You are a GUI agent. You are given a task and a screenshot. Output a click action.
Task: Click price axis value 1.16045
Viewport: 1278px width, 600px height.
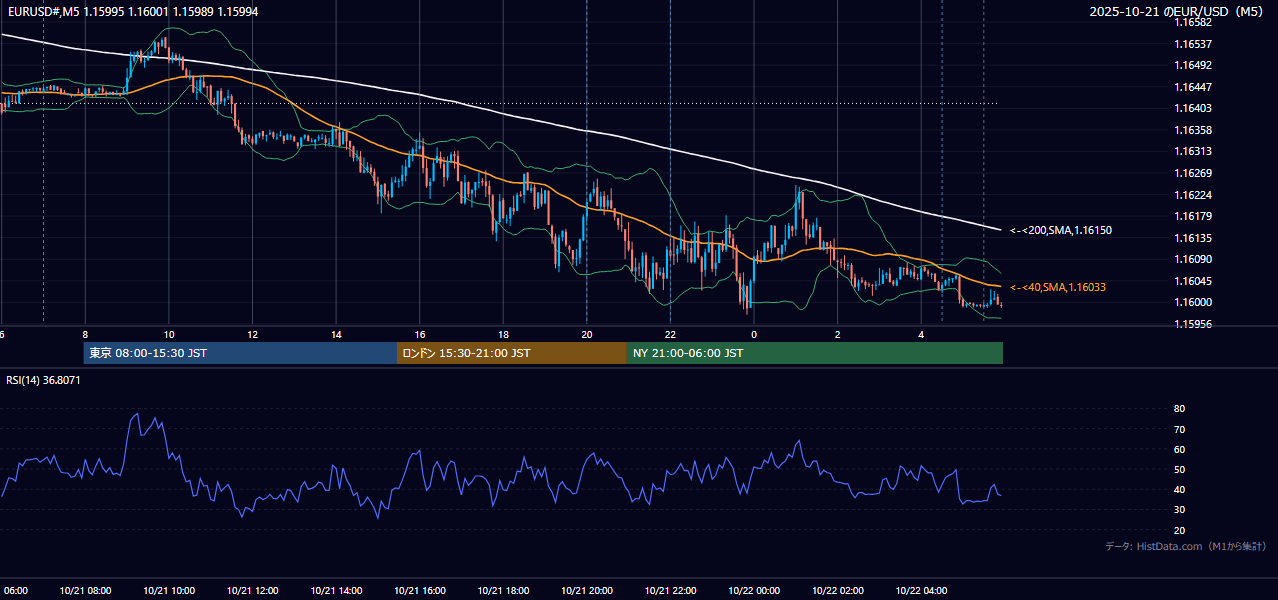1193,281
